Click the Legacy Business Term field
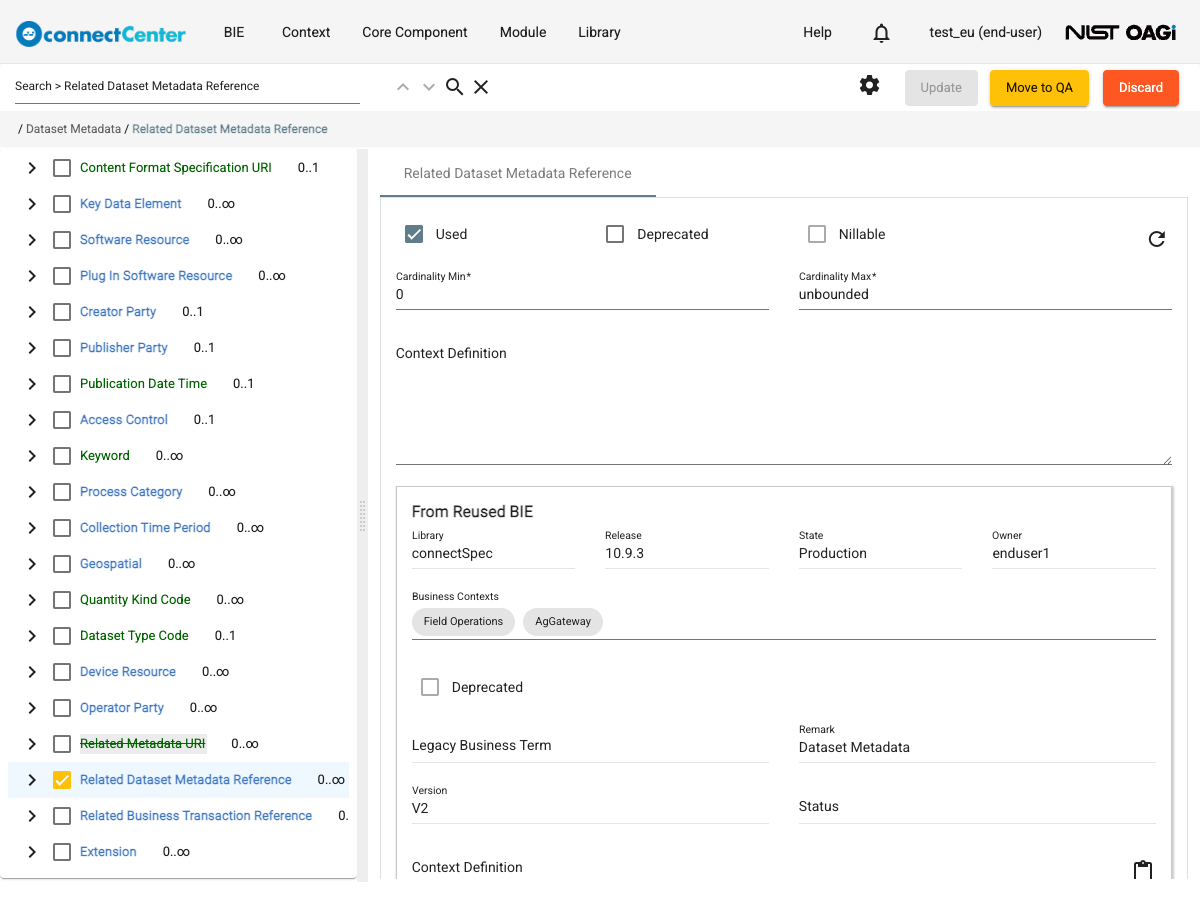 (x=590, y=745)
